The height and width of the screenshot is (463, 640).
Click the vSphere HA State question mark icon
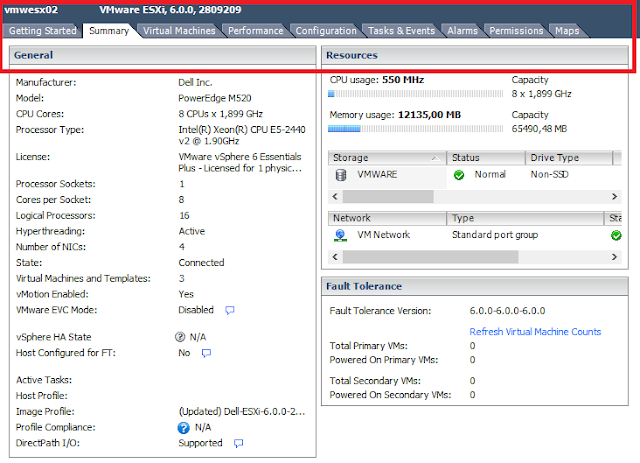point(180,337)
